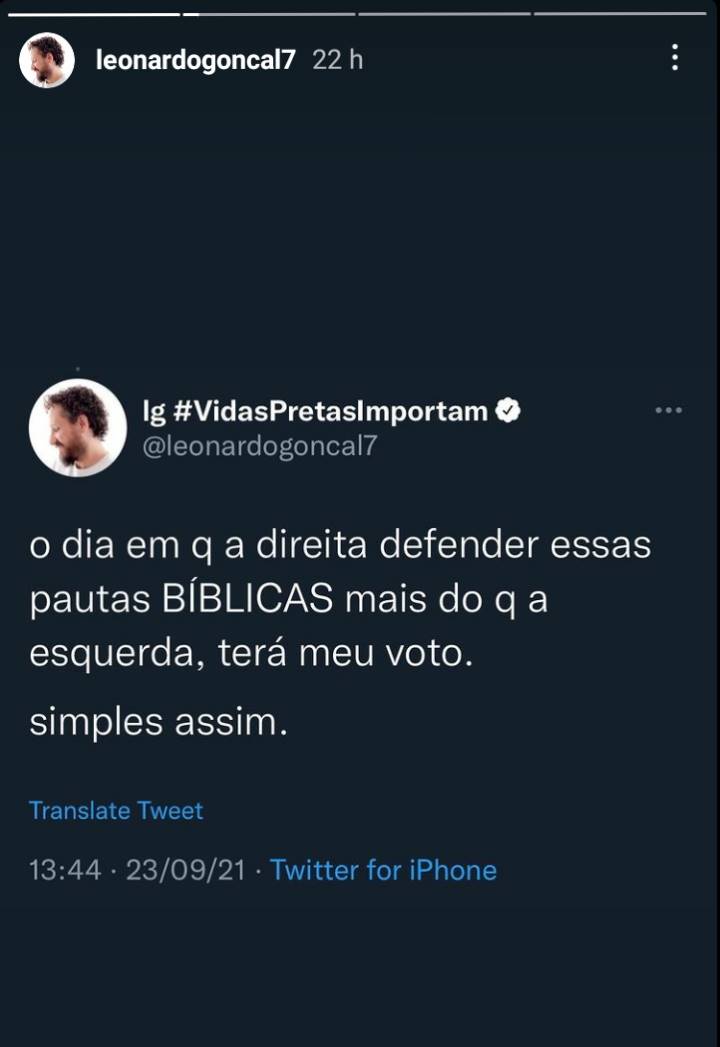Jump to the second story progress segment
Screen dimensions: 720x1047
pos(270,14)
